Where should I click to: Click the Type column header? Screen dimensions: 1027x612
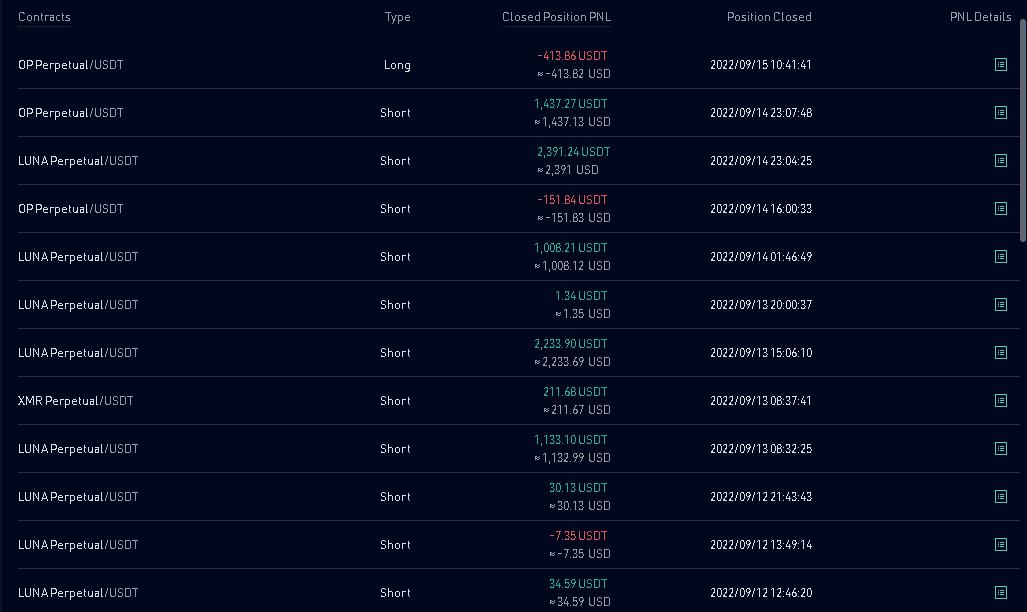[x=397, y=16]
